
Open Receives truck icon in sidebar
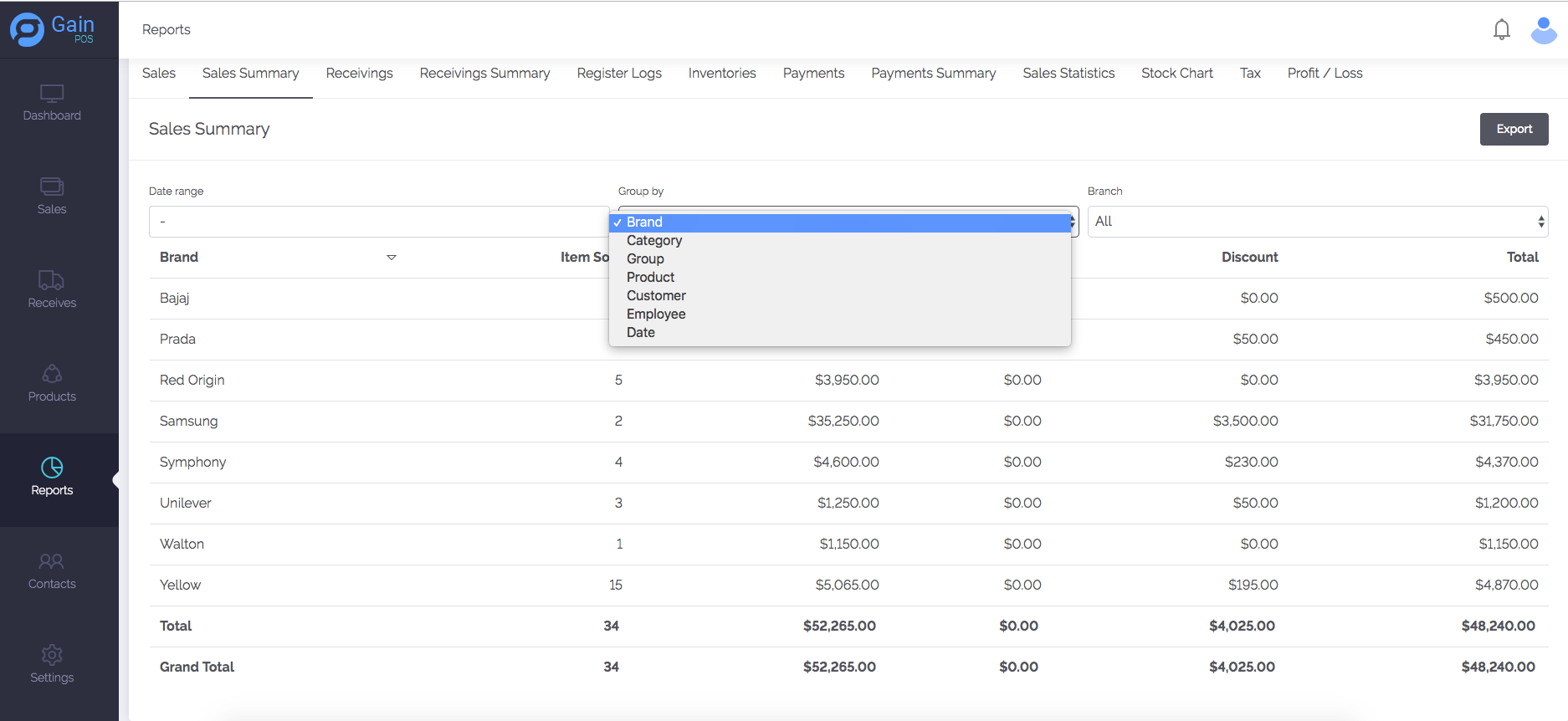[x=52, y=280]
